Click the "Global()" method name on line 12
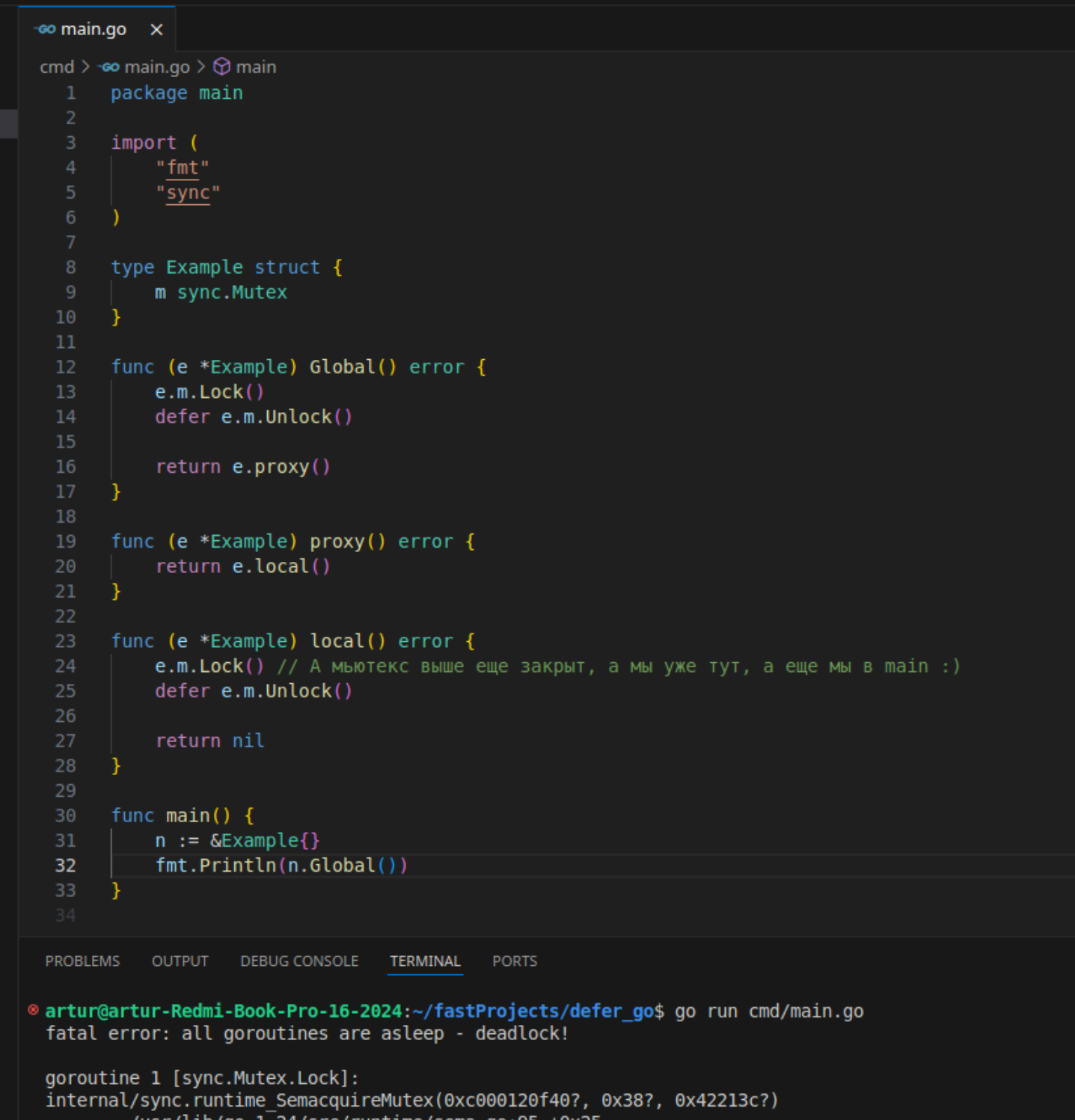This screenshot has height=1120, width=1075. 352,367
